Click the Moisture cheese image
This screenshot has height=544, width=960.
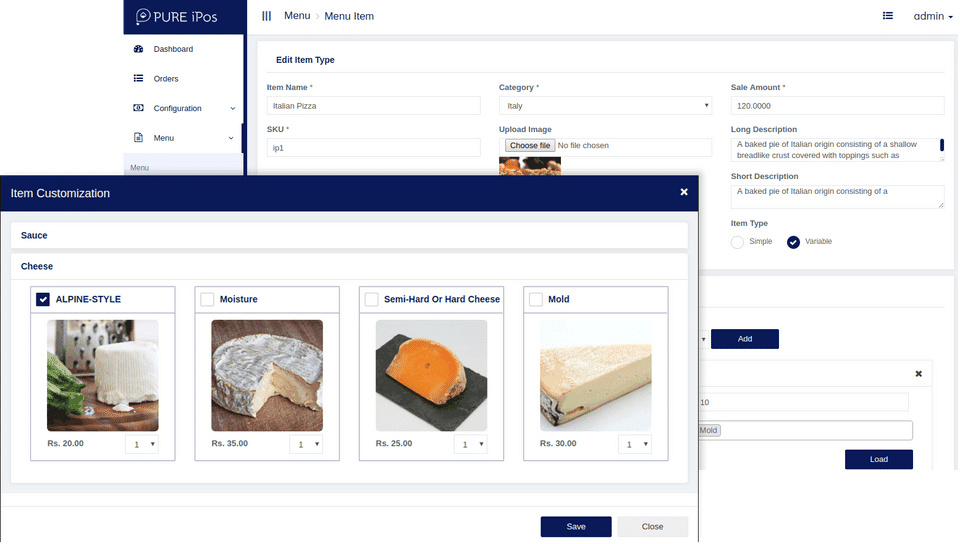(x=267, y=376)
